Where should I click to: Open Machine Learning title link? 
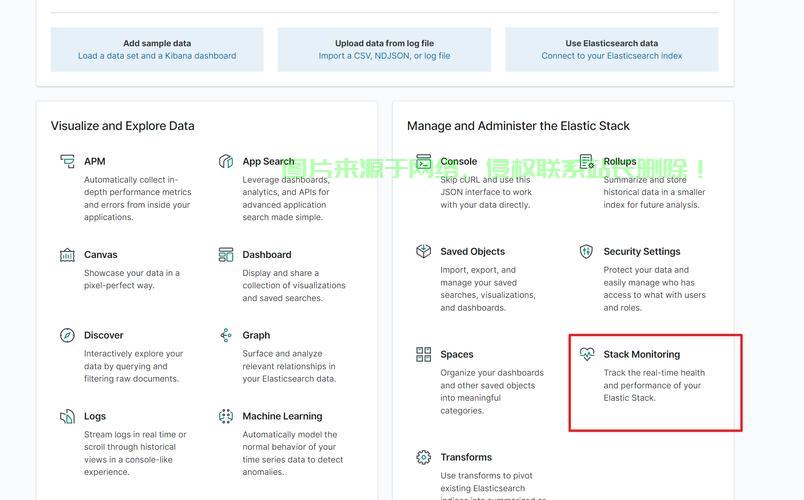pyautogui.click(x=282, y=416)
